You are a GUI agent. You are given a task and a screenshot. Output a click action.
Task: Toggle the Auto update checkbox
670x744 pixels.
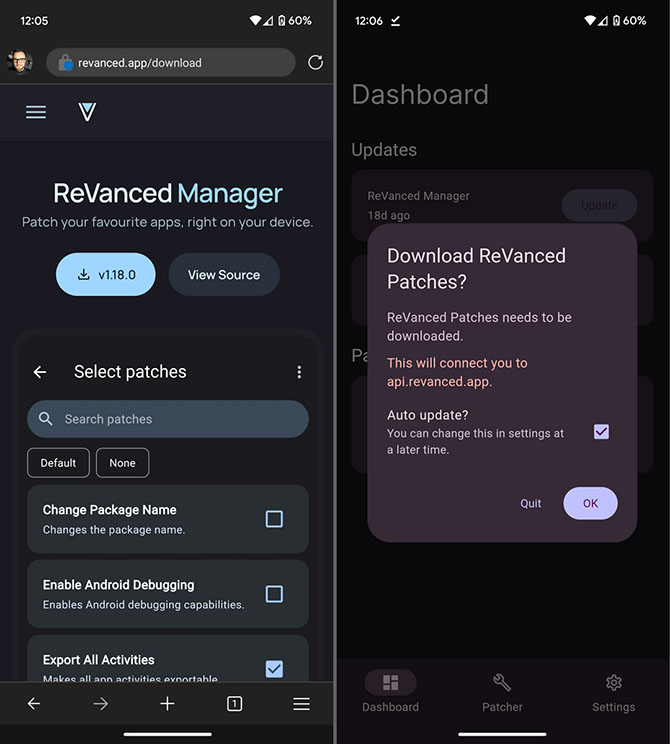(601, 432)
